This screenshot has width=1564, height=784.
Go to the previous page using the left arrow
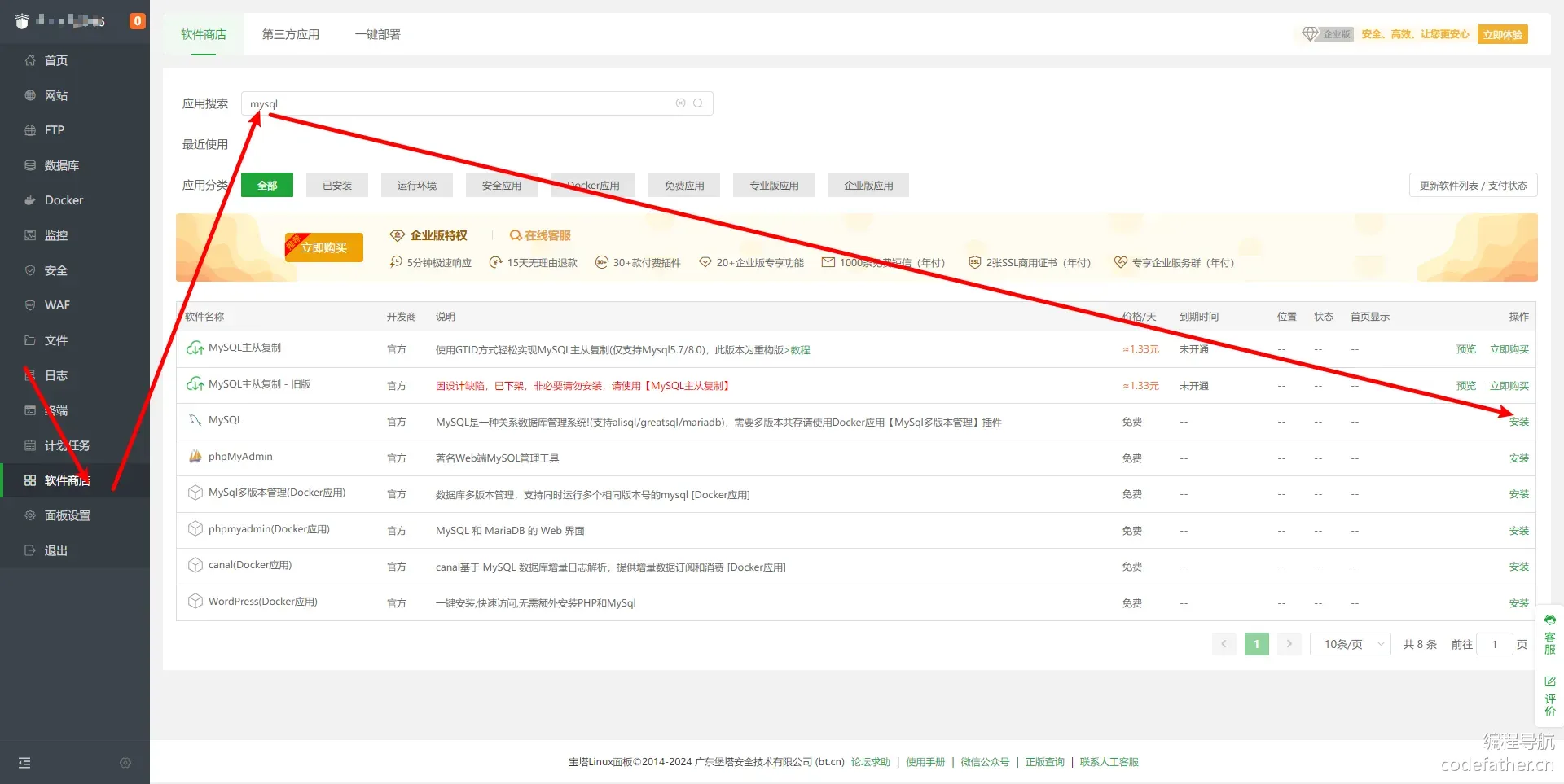[1224, 644]
